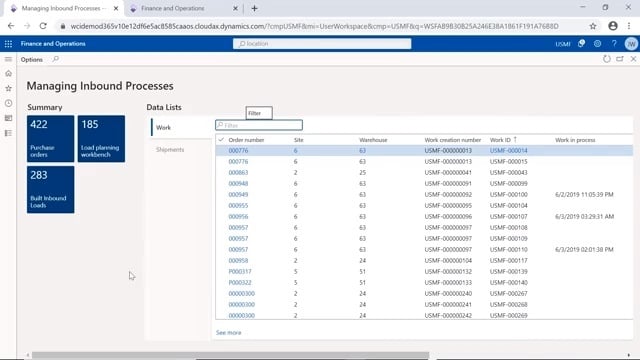Screen dimensions: 640x360
Task: Sort by the Order number column header
Action: (x=246, y=140)
